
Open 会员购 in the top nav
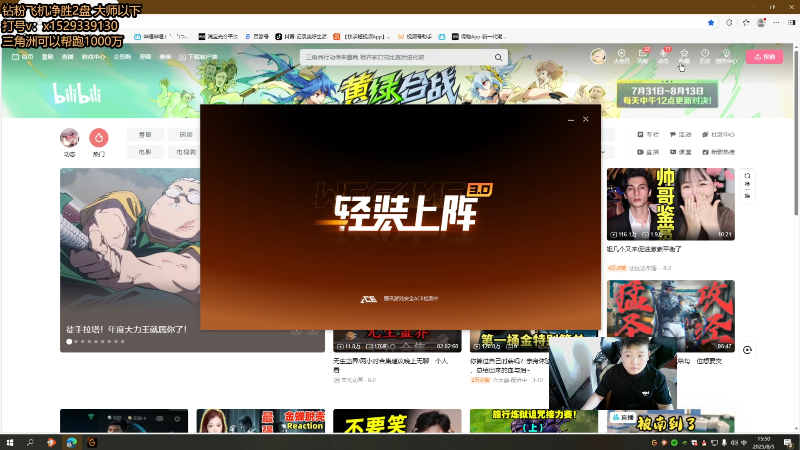pos(122,57)
